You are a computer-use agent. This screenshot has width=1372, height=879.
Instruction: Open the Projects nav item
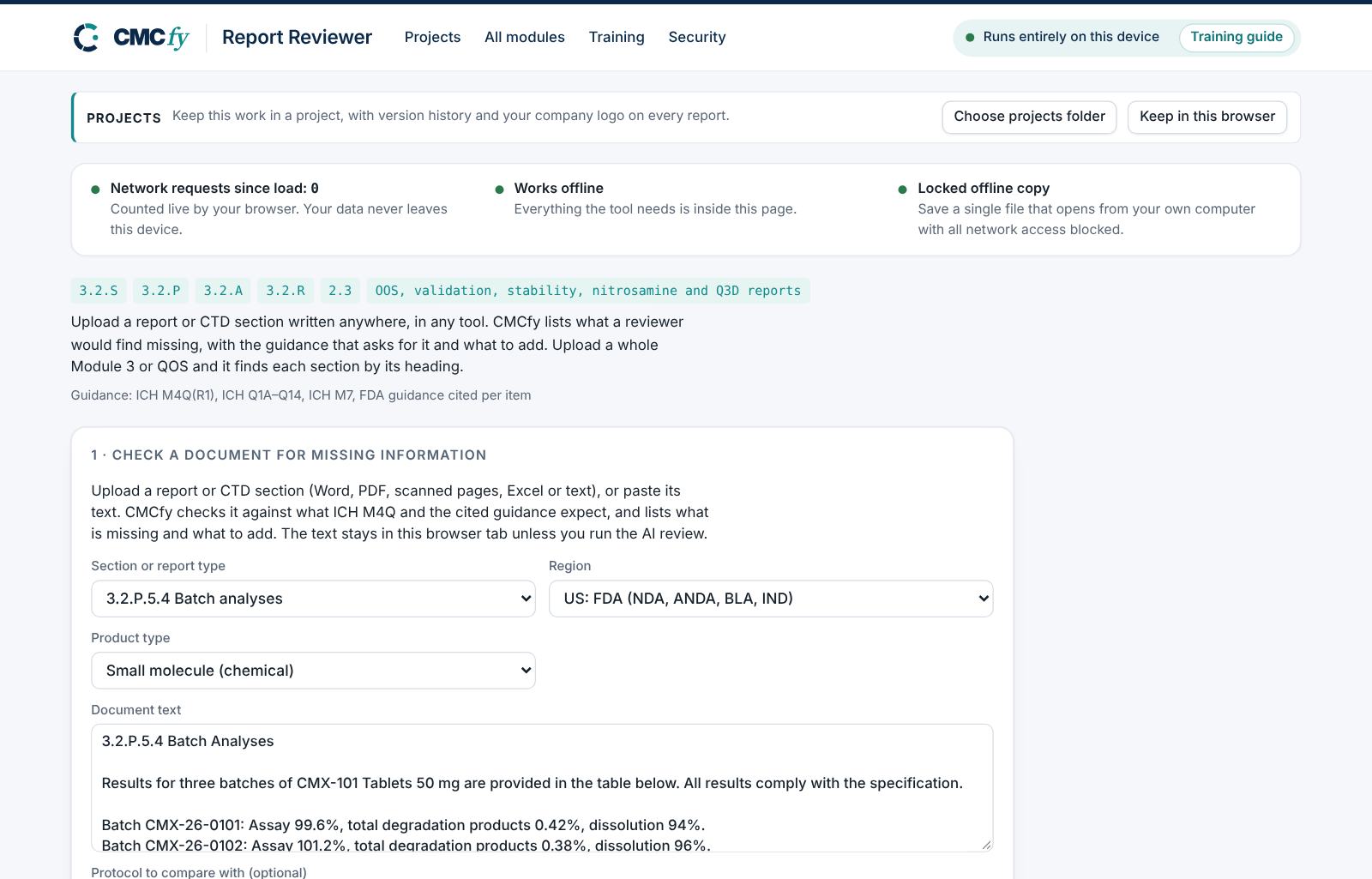(x=432, y=37)
